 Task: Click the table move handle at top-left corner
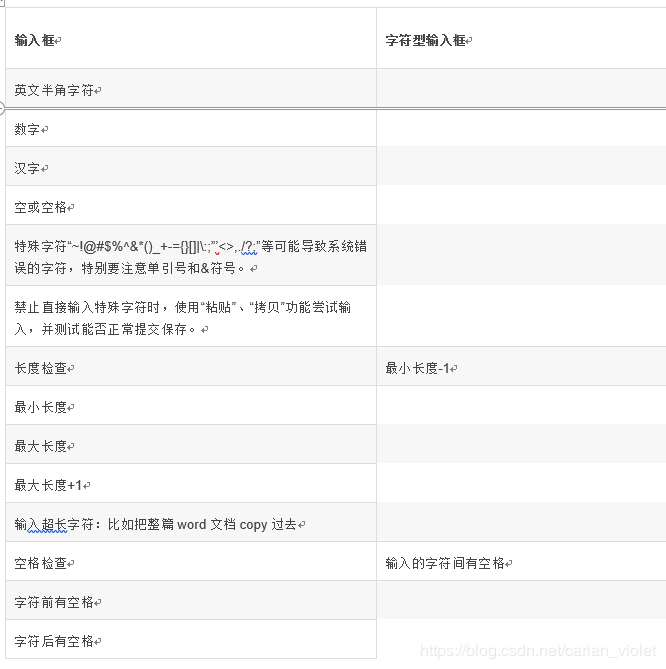coord(3,3)
